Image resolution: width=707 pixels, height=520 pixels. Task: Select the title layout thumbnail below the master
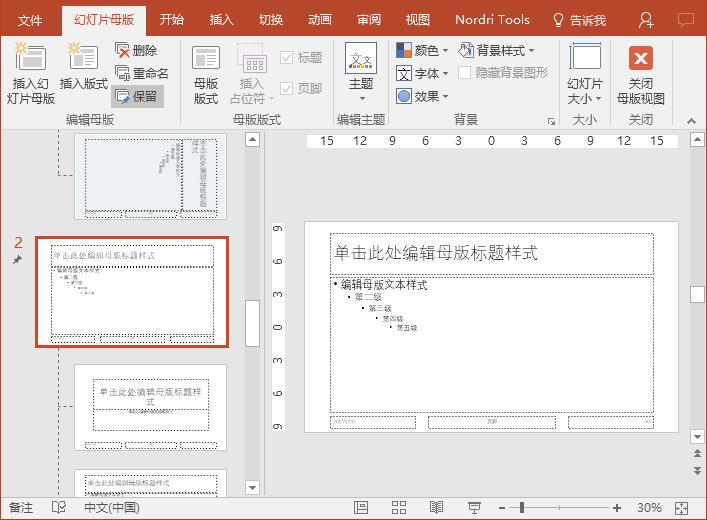[x=150, y=408]
